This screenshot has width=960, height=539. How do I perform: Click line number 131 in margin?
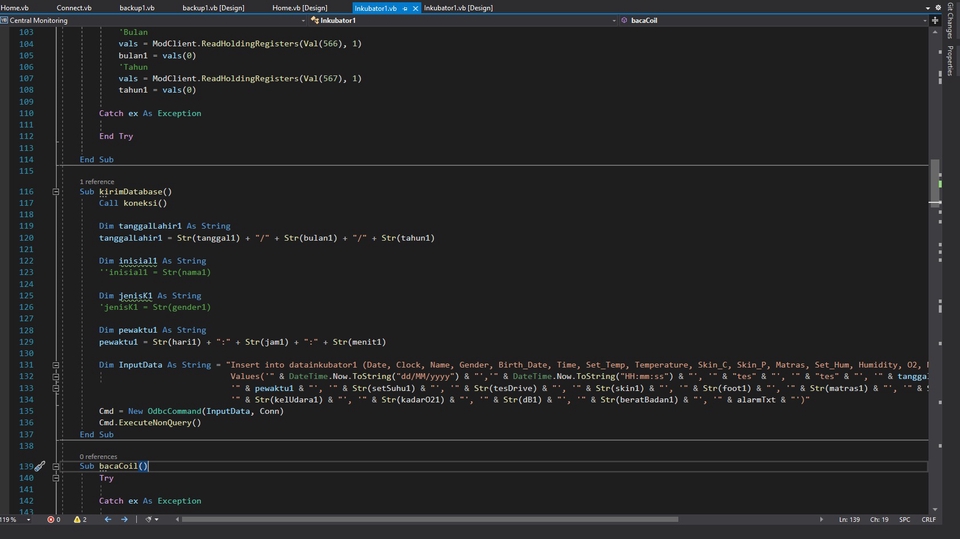point(26,365)
